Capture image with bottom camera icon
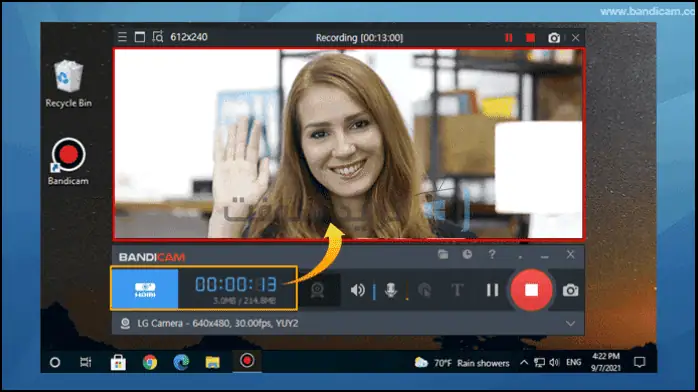Screen dimensions: 698x392 coord(570,291)
